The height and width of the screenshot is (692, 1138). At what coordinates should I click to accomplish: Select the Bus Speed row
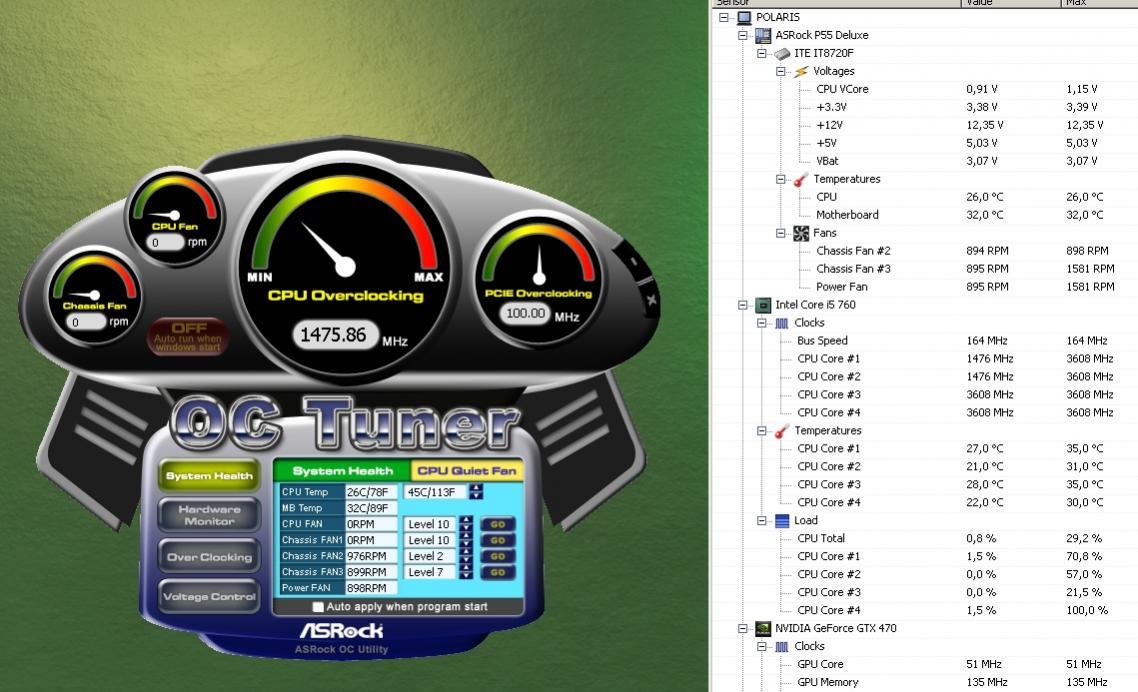[925, 341]
